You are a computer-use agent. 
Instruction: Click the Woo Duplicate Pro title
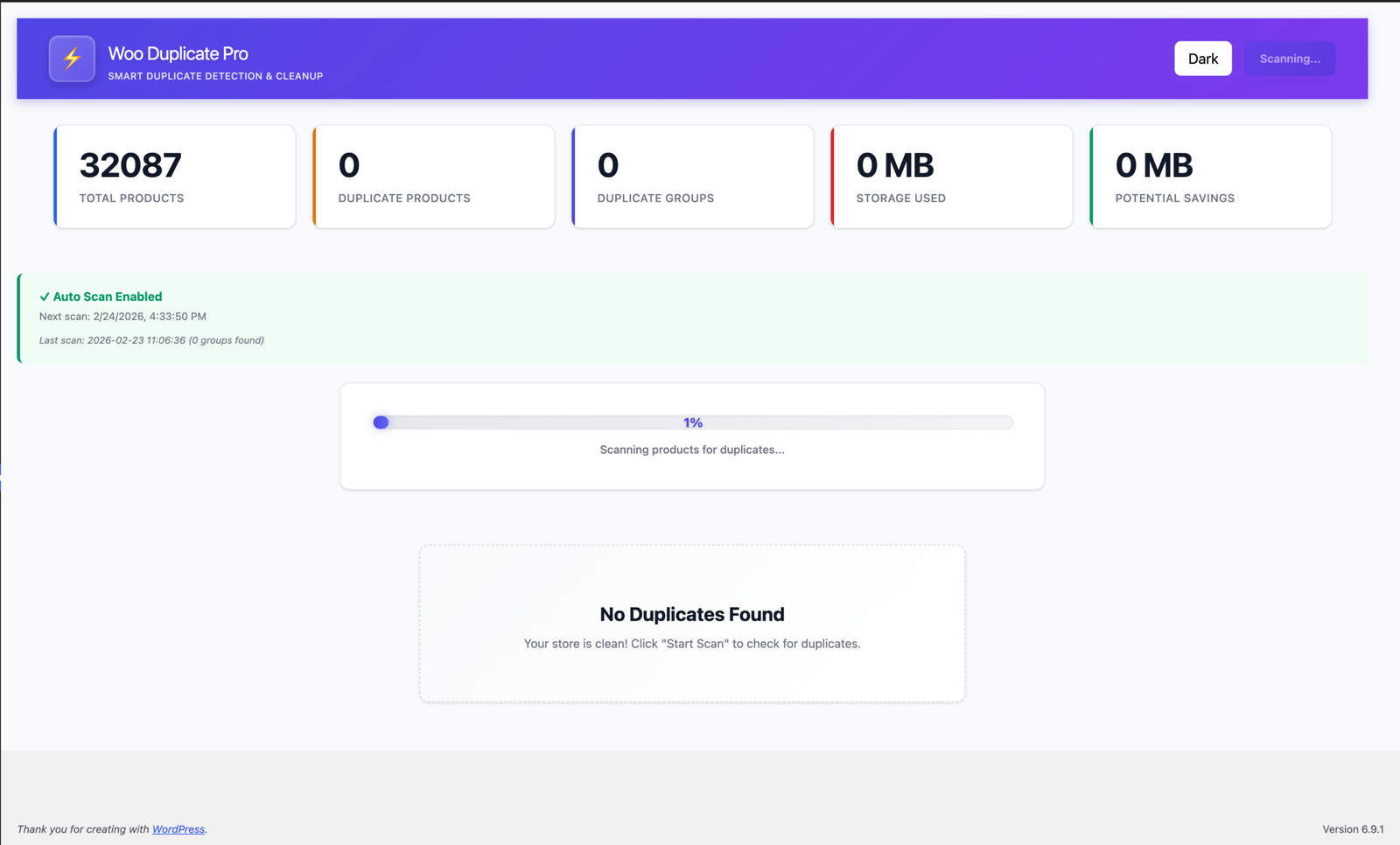178,53
